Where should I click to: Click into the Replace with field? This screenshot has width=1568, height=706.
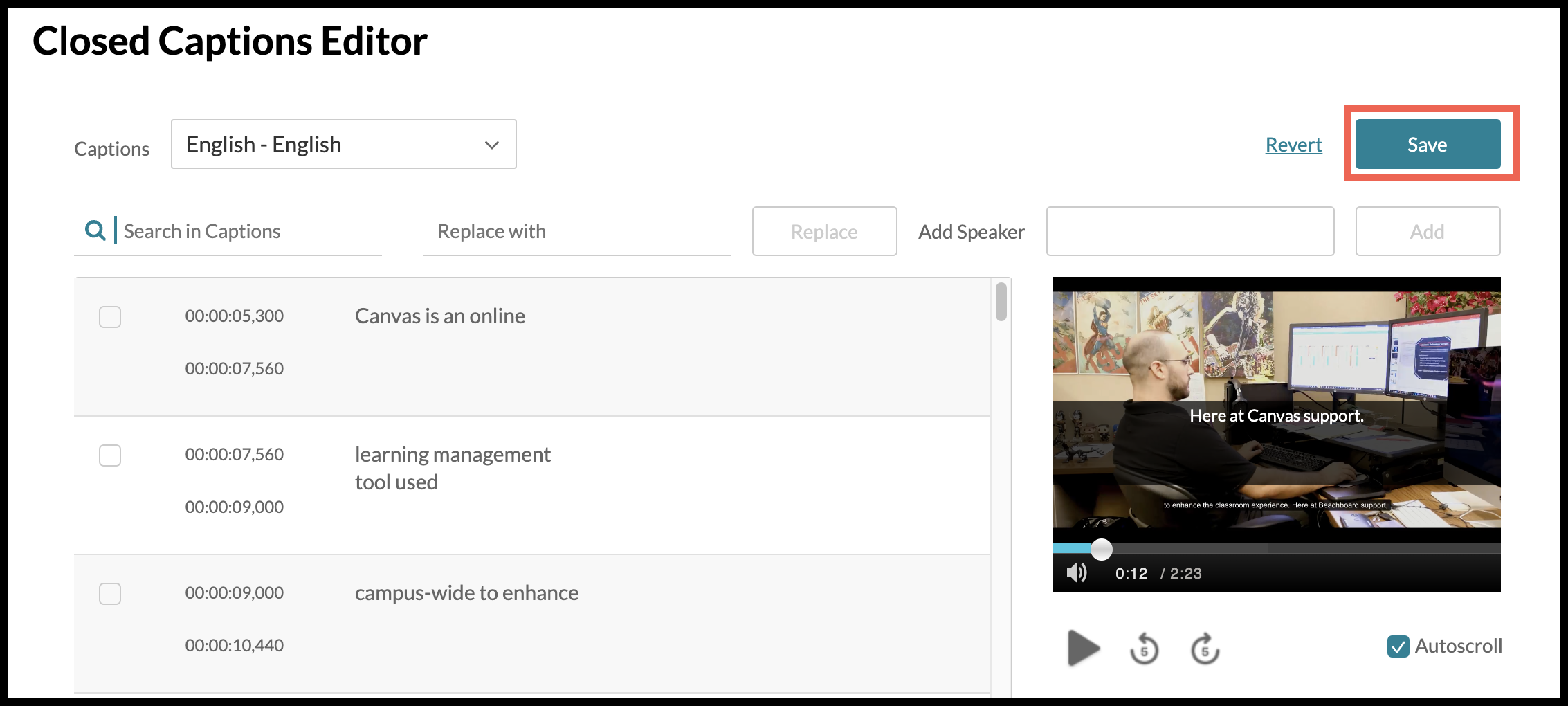click(x=576, y=232)
